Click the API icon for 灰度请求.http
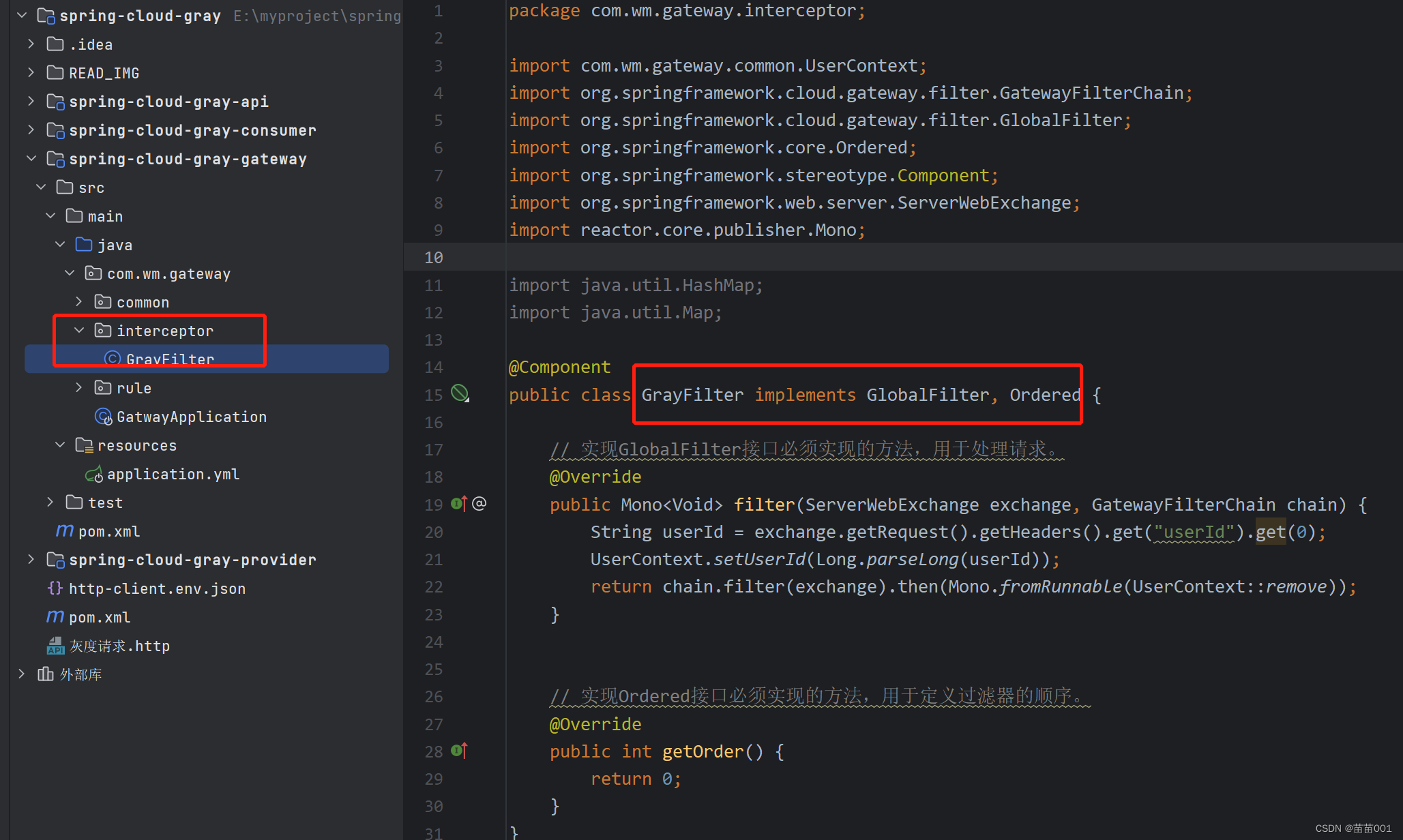1403x840 pixels. click(x=55, y=646)
